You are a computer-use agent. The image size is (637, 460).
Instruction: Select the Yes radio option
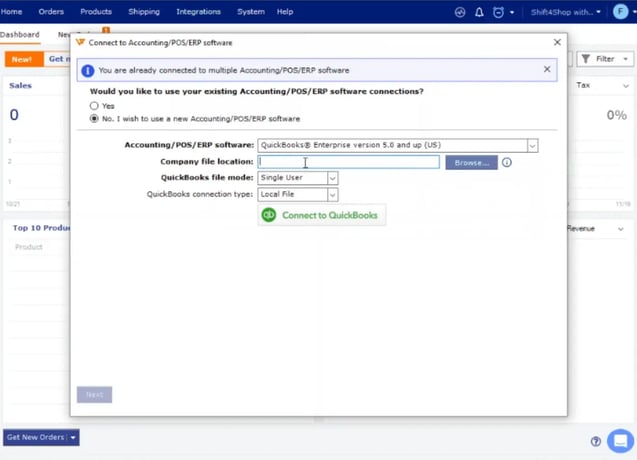pyautogui.click(x=94, y=106)
